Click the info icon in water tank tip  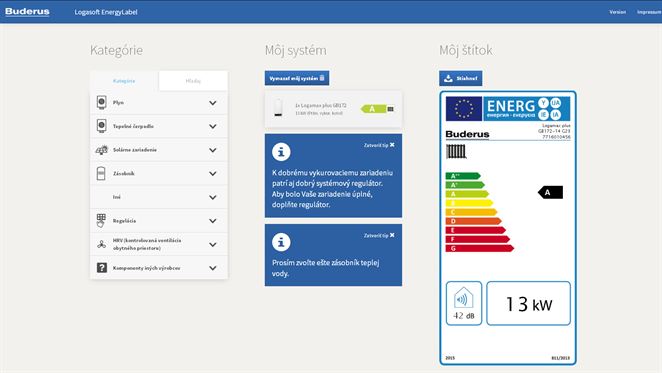pyautogui.click(x=281, y=242)
